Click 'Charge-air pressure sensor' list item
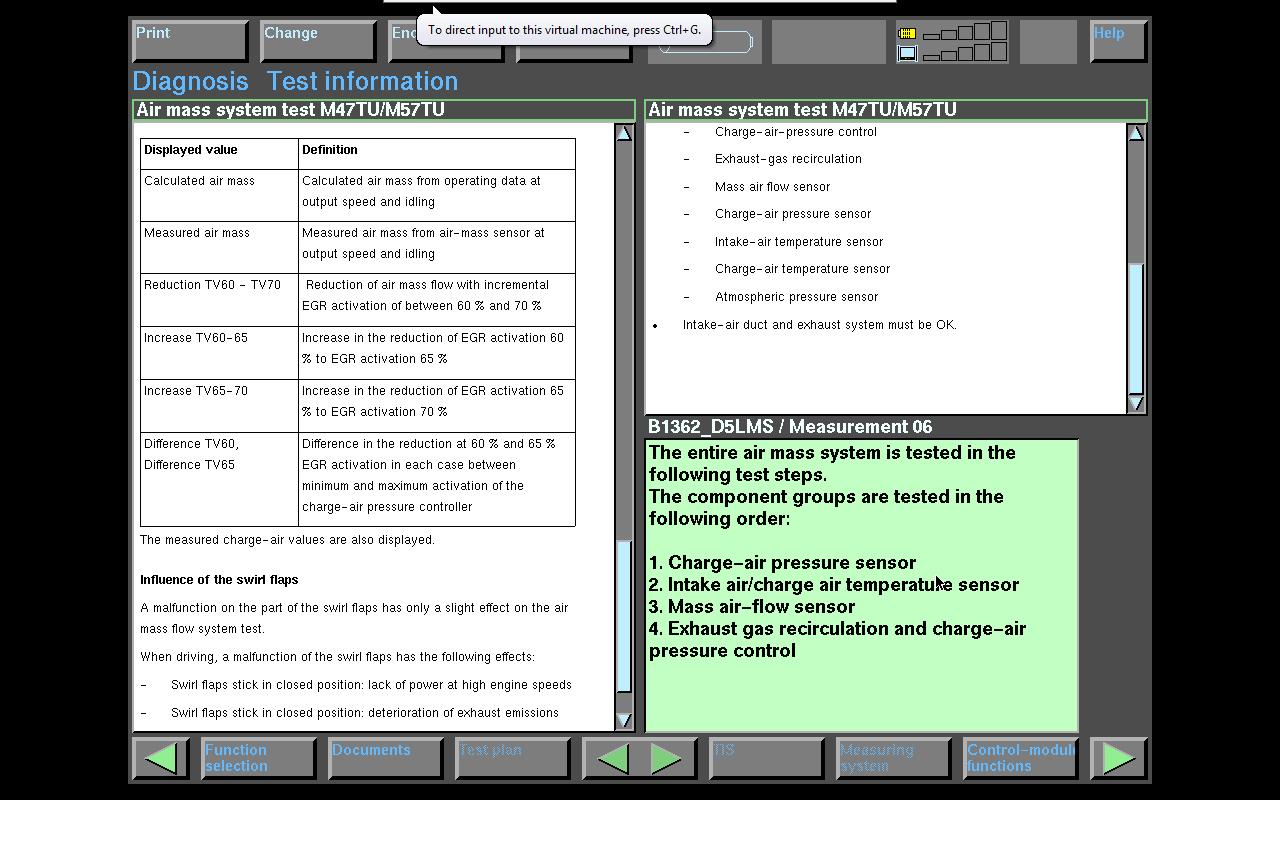 pyautogui.click(x=793, y=214)
